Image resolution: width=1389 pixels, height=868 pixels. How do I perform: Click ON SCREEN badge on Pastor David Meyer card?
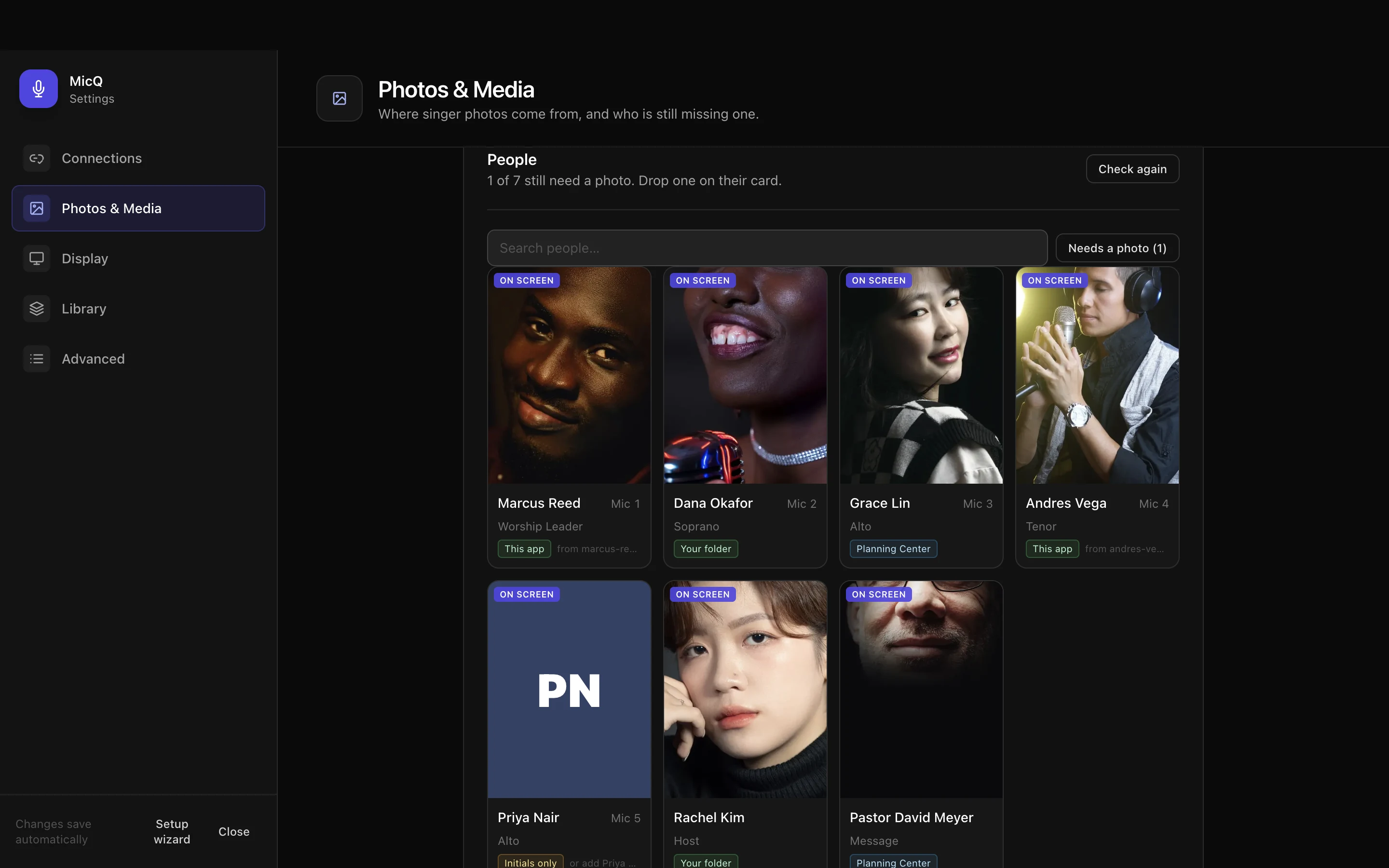click(879, 594)
